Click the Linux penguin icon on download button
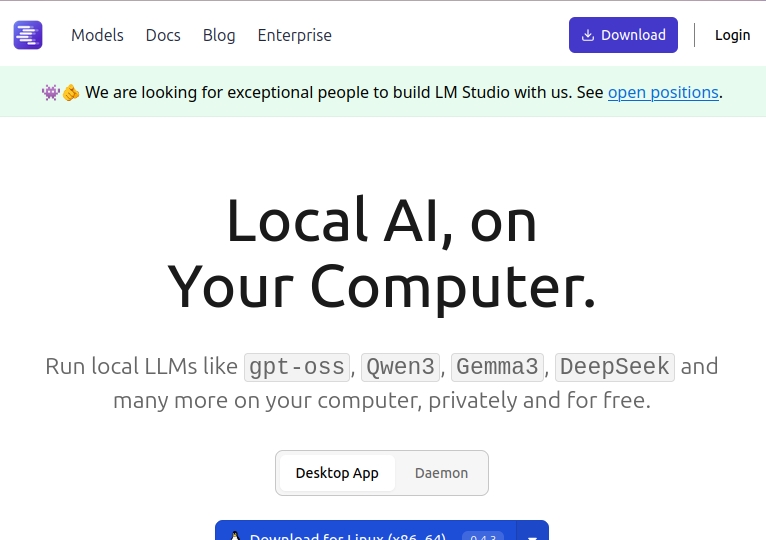Image resolution: width=766 pixels, height=540 pixels. click(x=235, y=535)
